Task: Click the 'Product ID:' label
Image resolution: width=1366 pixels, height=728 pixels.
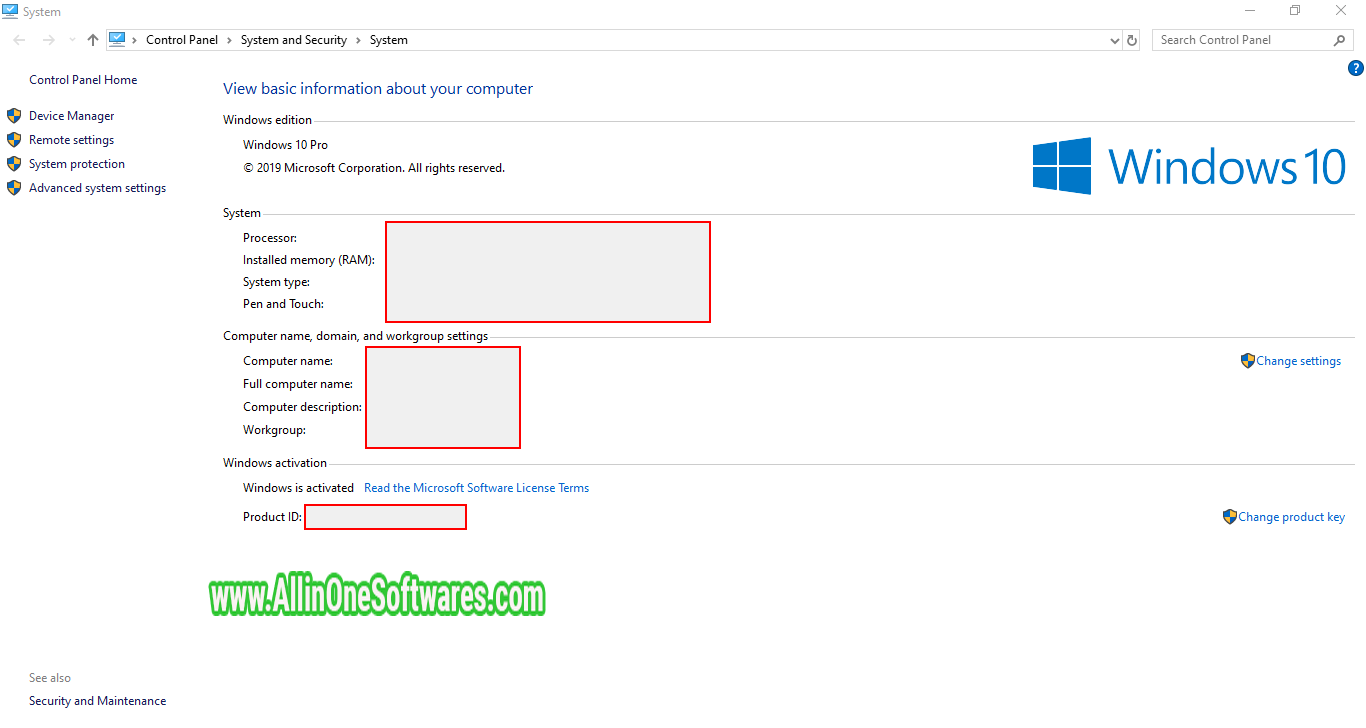Action: [272, 517]
